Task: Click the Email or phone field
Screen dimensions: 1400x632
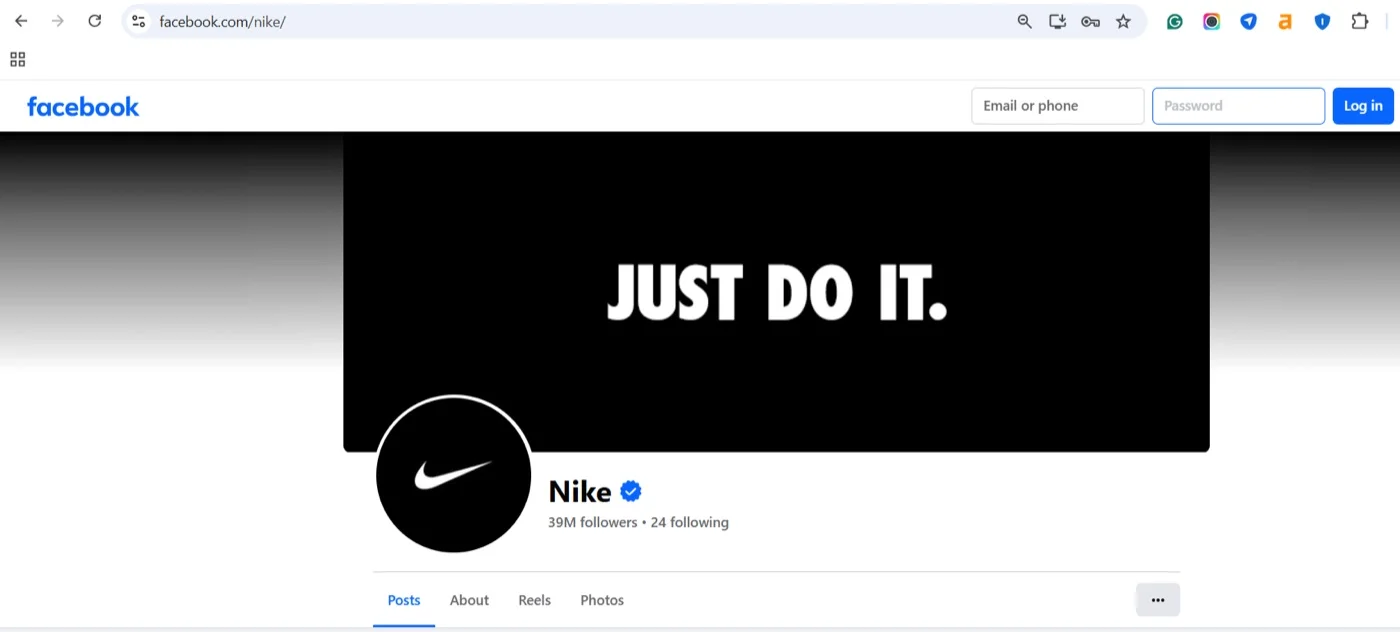Action: [x=1058, y=106]
